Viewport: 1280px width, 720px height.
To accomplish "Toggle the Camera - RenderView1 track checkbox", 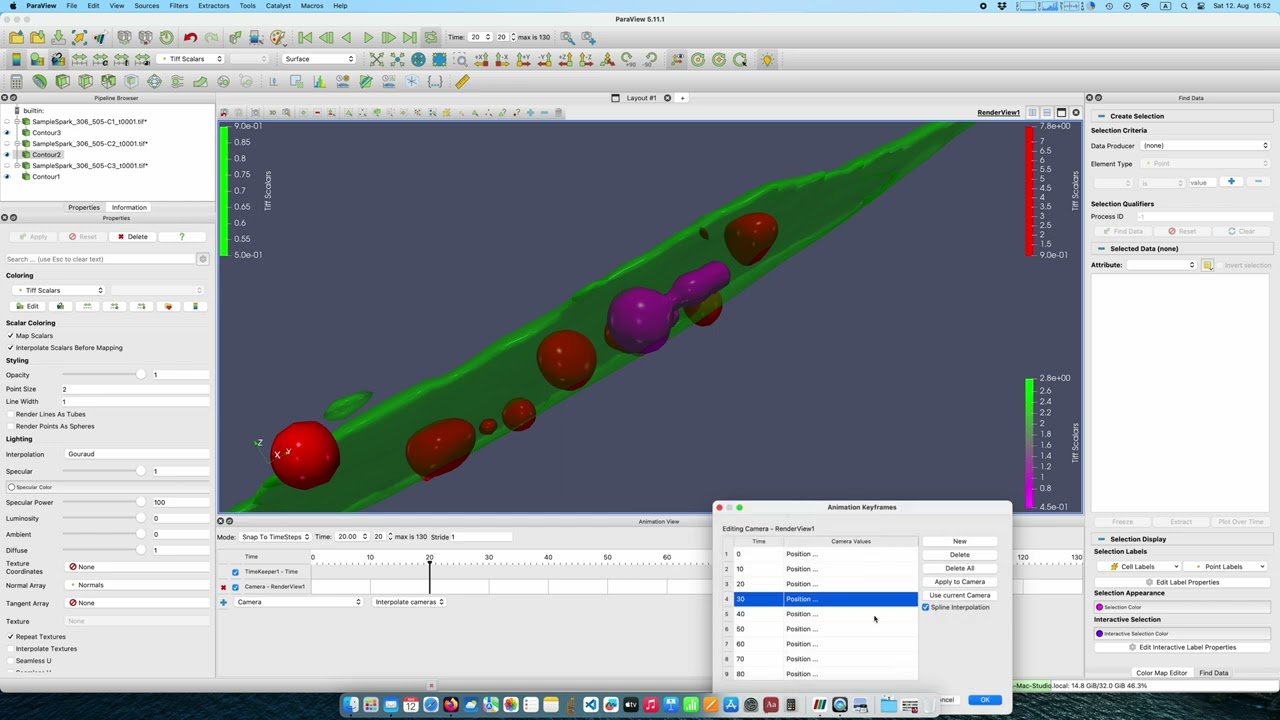I will pos(235,586).
